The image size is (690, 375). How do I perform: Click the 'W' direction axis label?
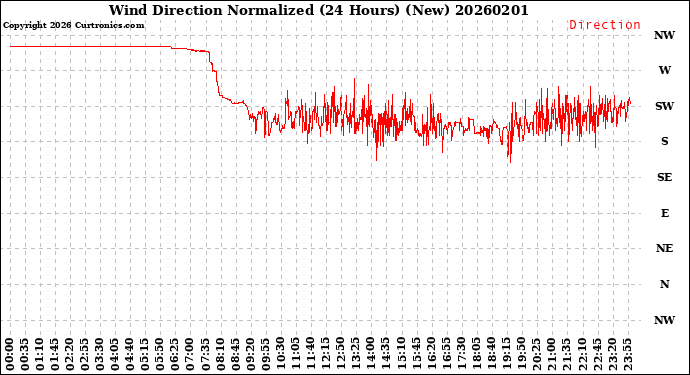tap(664, 70)
